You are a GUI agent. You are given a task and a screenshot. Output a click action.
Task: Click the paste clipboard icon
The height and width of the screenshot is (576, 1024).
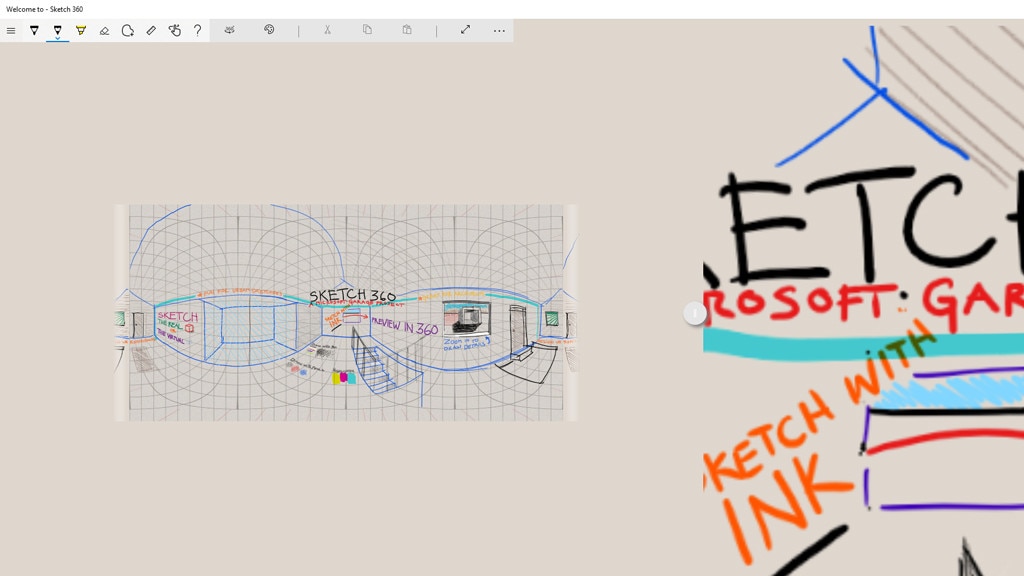(407, 30)
